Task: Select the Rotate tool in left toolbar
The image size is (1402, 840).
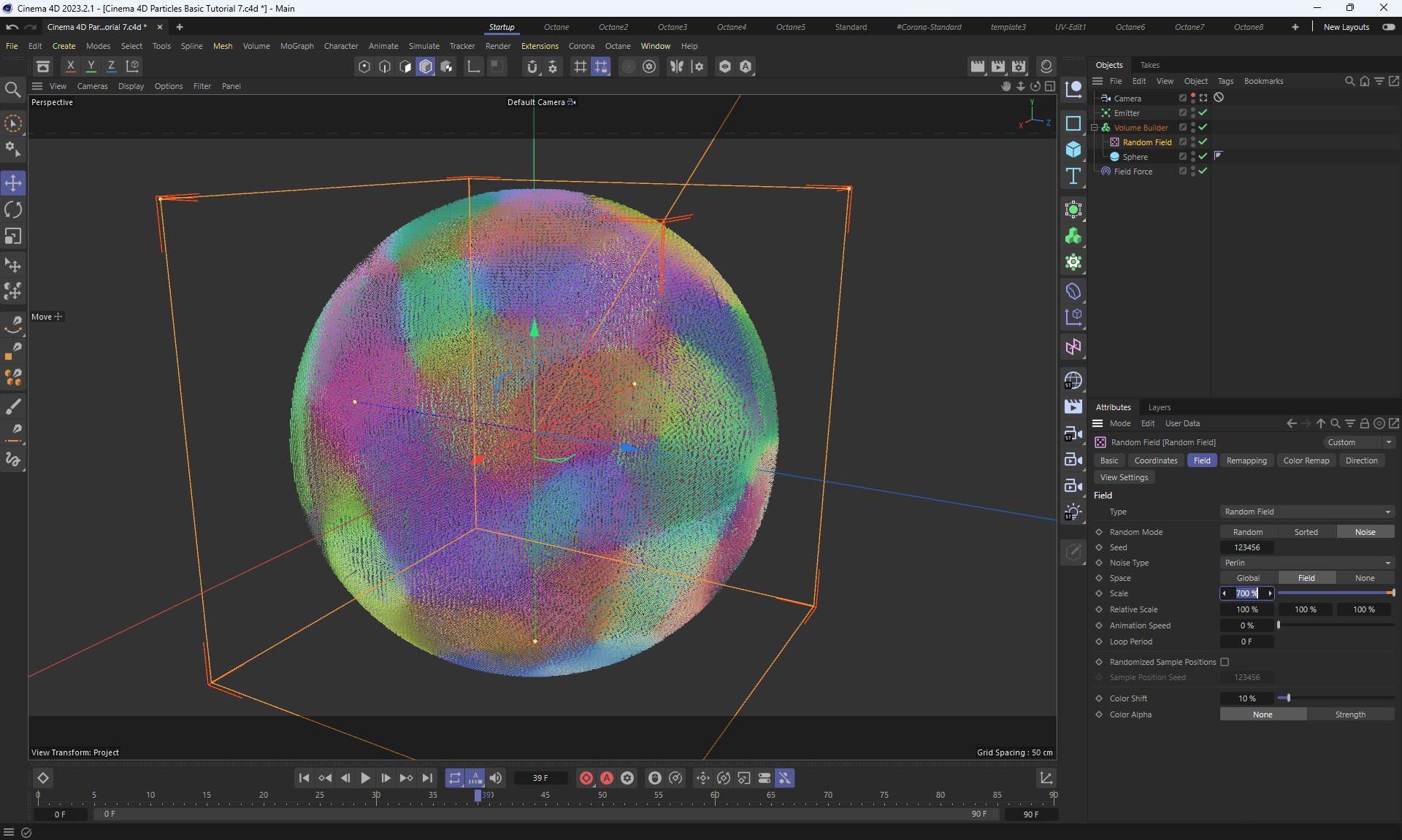Action: (13, 209)
